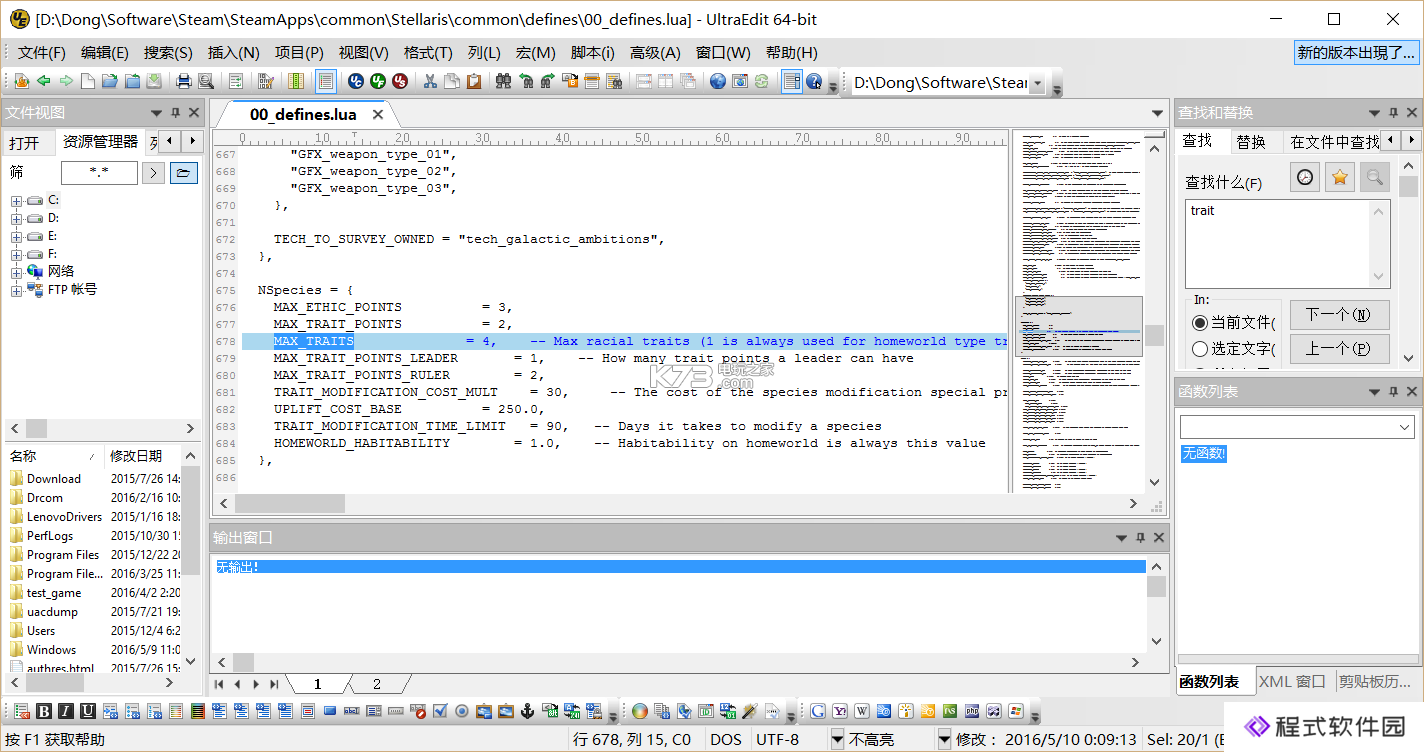Click the Italic I icon in bottom toolbar
The height and width of the screenshot is (752, 1424).
point(66,711)
